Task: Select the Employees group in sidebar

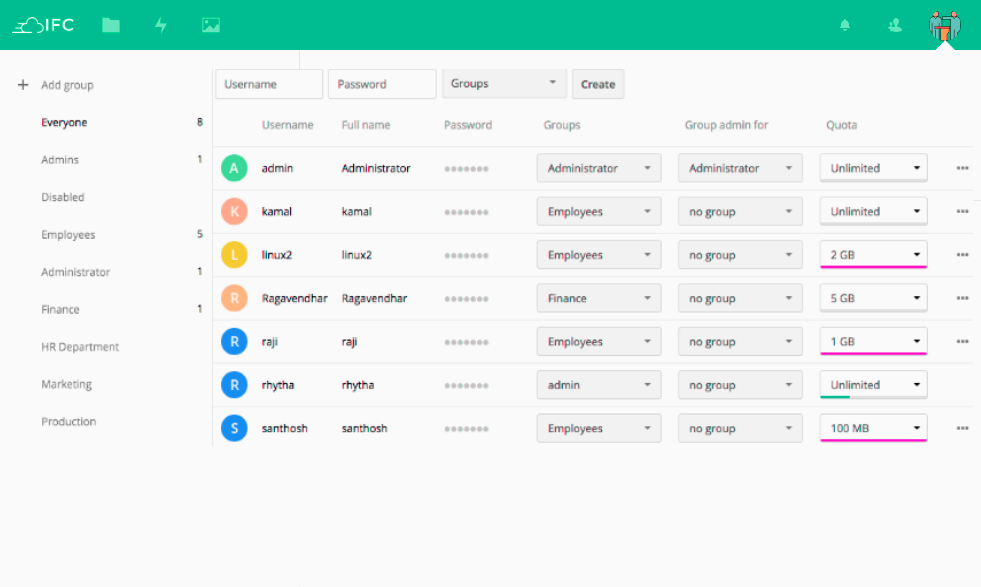Action: point(68,235)
